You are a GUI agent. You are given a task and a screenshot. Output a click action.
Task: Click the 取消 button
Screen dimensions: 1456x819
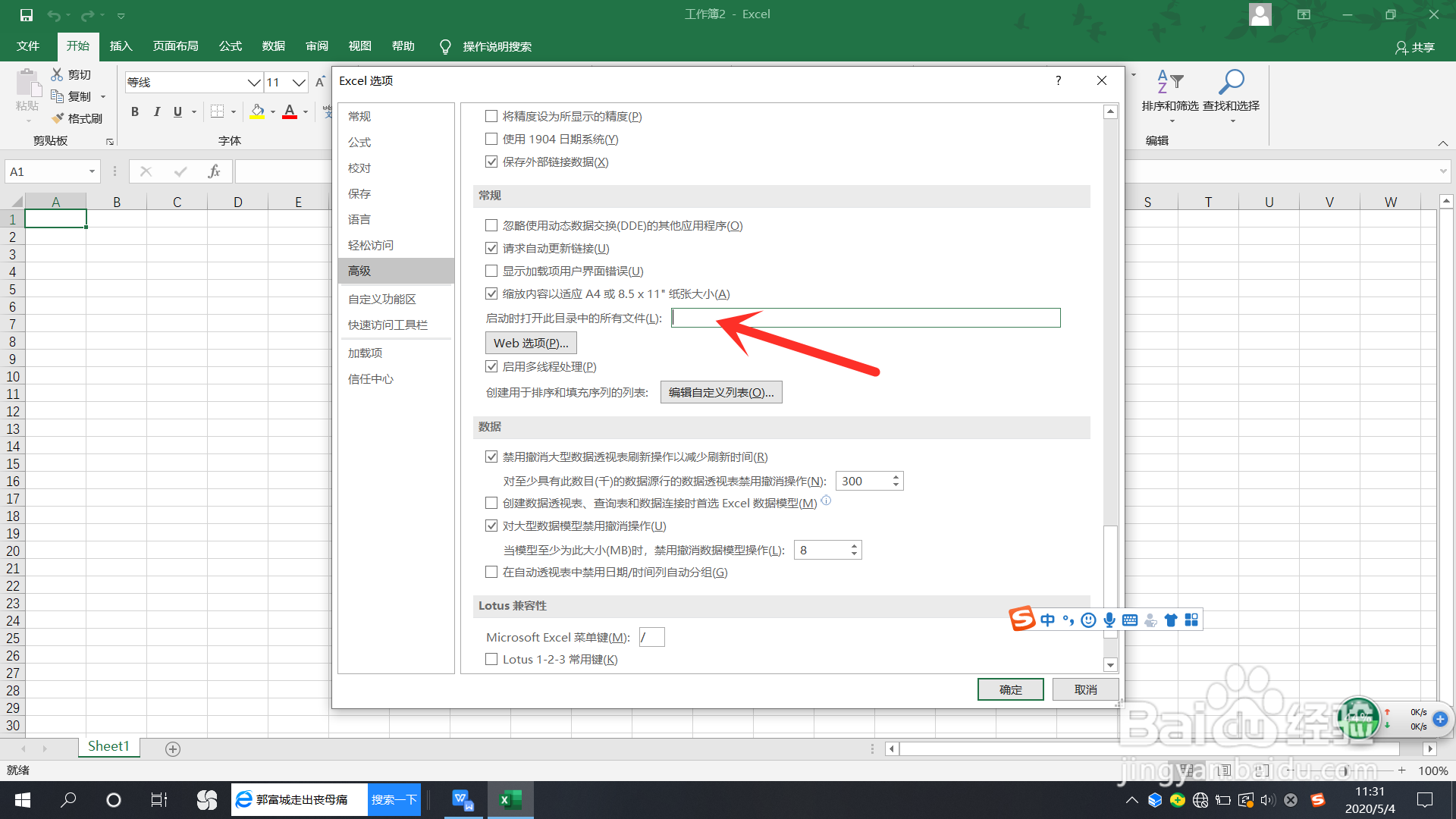1085,689
